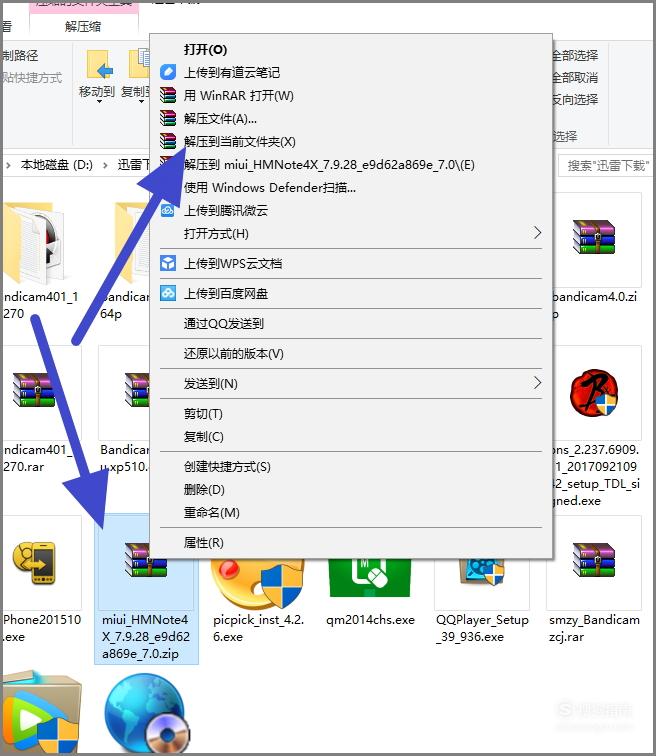The image size is (656, 756).
Task: Click 全部选择 in ribbon
Action: click(575, 55)
